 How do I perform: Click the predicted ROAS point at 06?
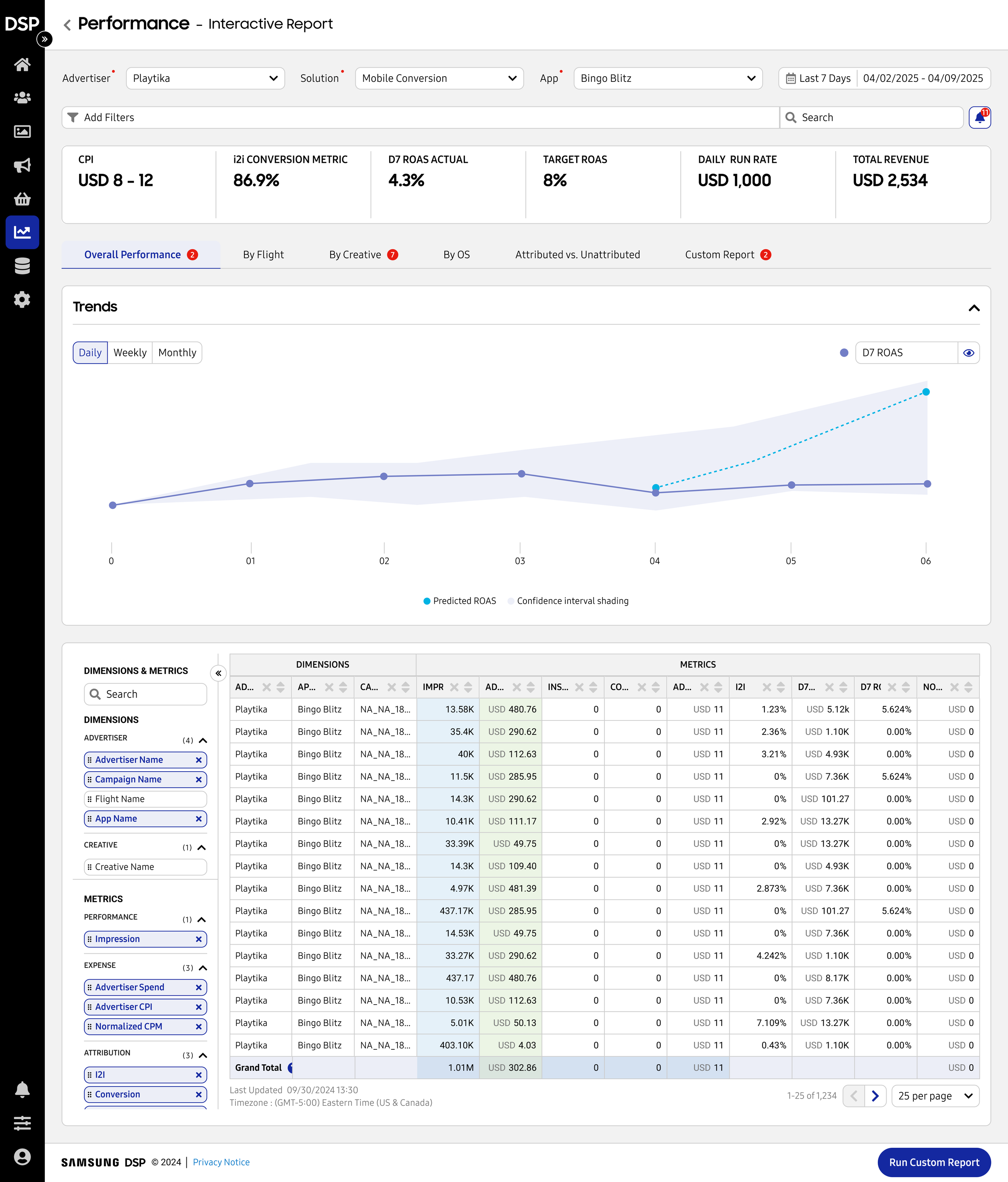(x=926, y=392)
